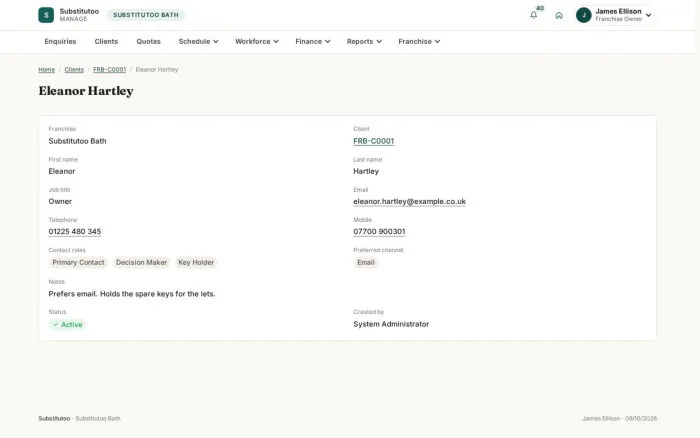Open the FRB-C0001 client link in details card

(374, 141)
